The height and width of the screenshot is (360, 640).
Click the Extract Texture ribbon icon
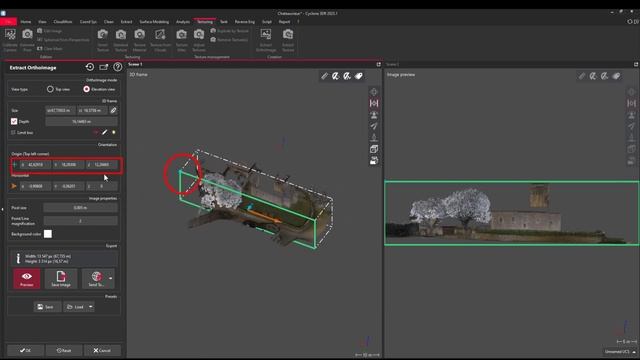tap(288, 40)
